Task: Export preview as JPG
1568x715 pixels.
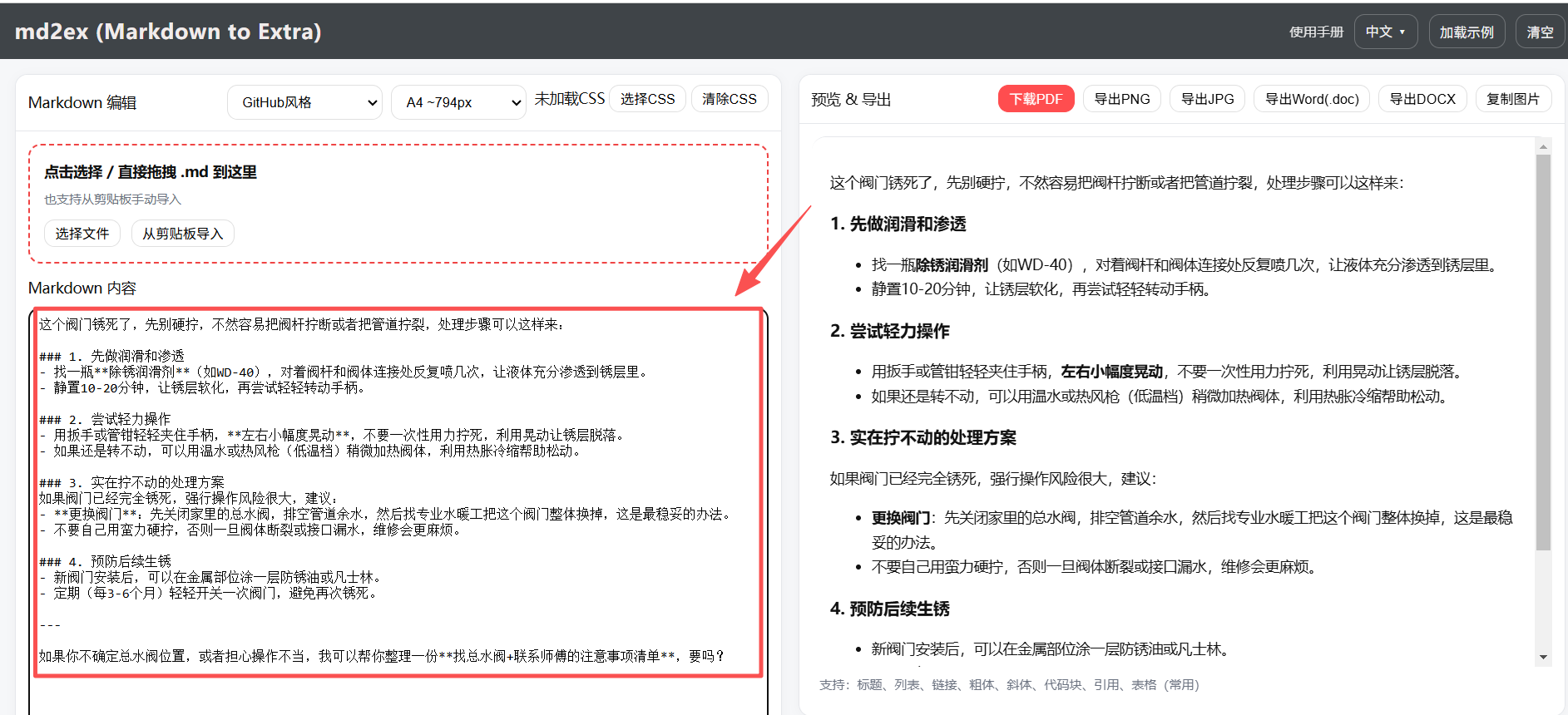Action: coord(1207,99)
